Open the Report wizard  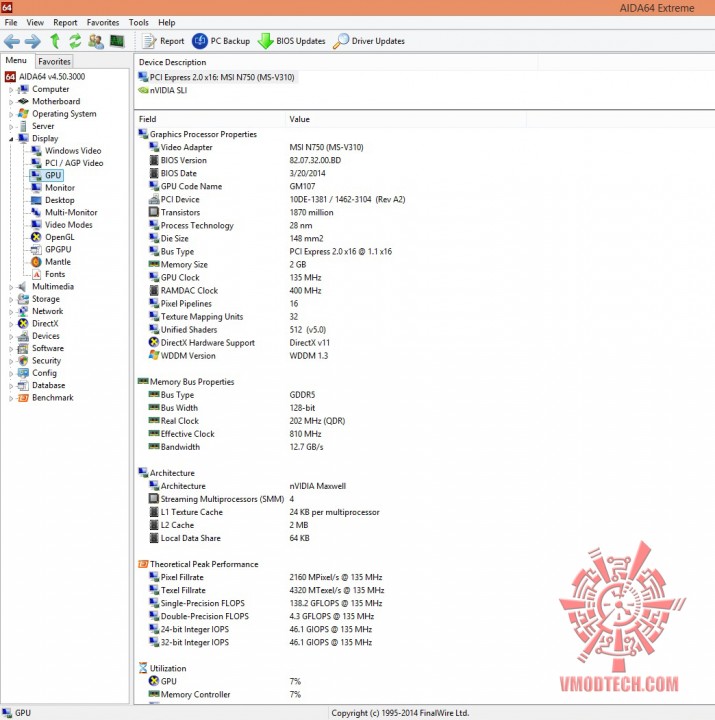tap(163, 41)
